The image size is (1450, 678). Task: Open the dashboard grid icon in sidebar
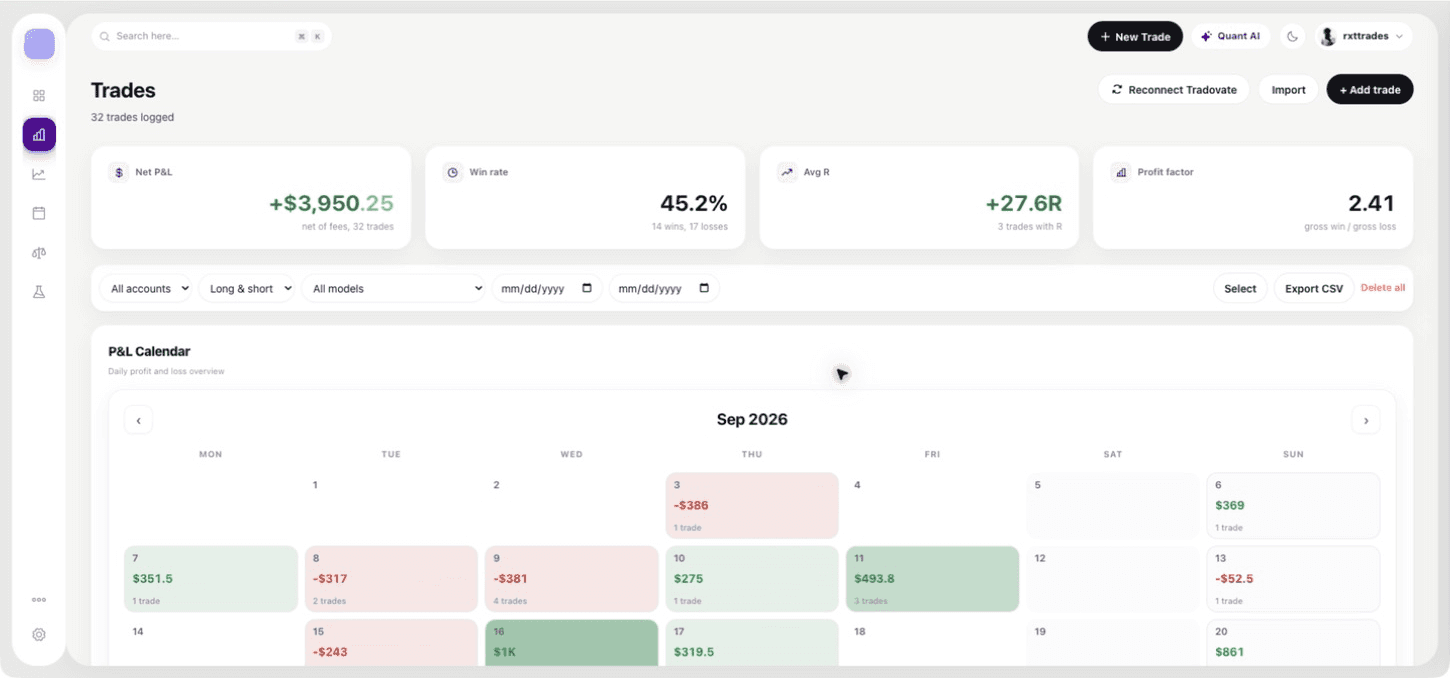pyautogui.click(x=39, y=96)
